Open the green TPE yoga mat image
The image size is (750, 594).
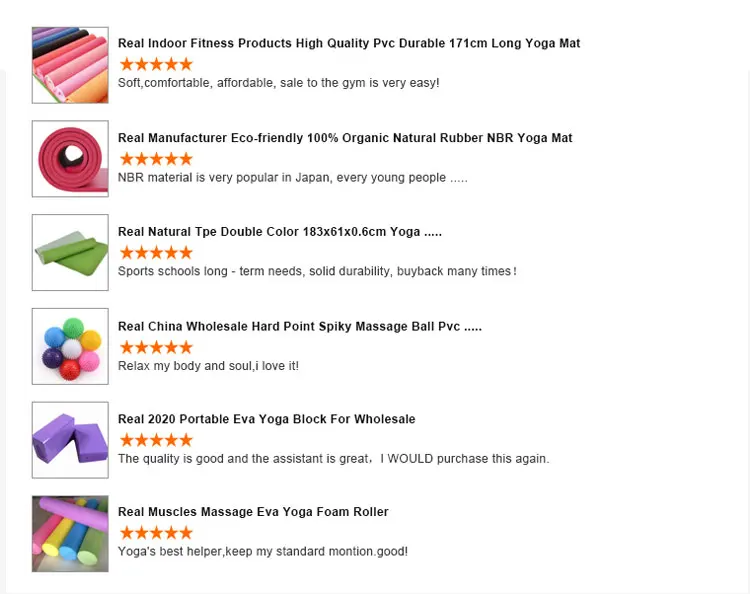tap(70, 252)
